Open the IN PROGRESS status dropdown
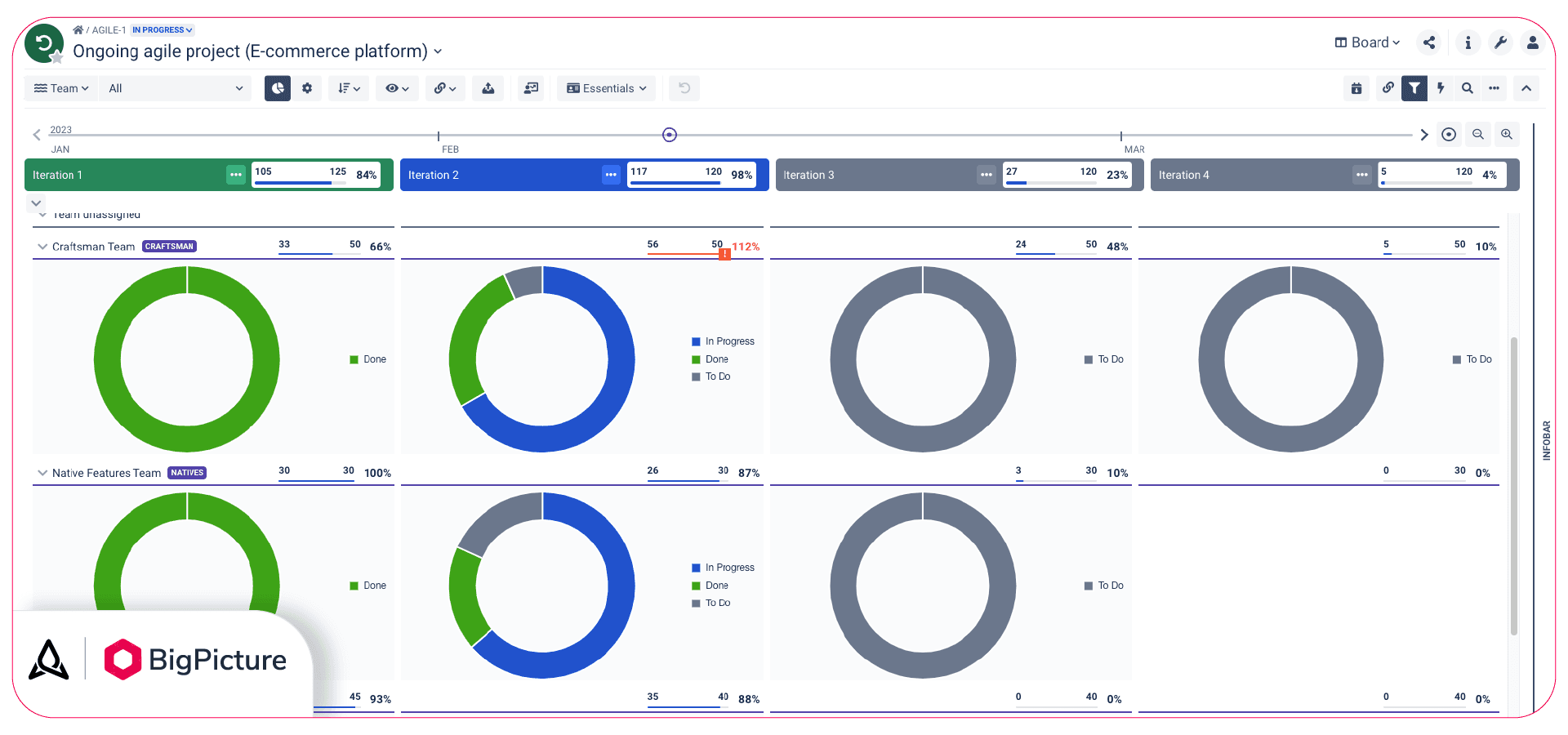Viewport: 1568px width, 735px height. (163, 30)
